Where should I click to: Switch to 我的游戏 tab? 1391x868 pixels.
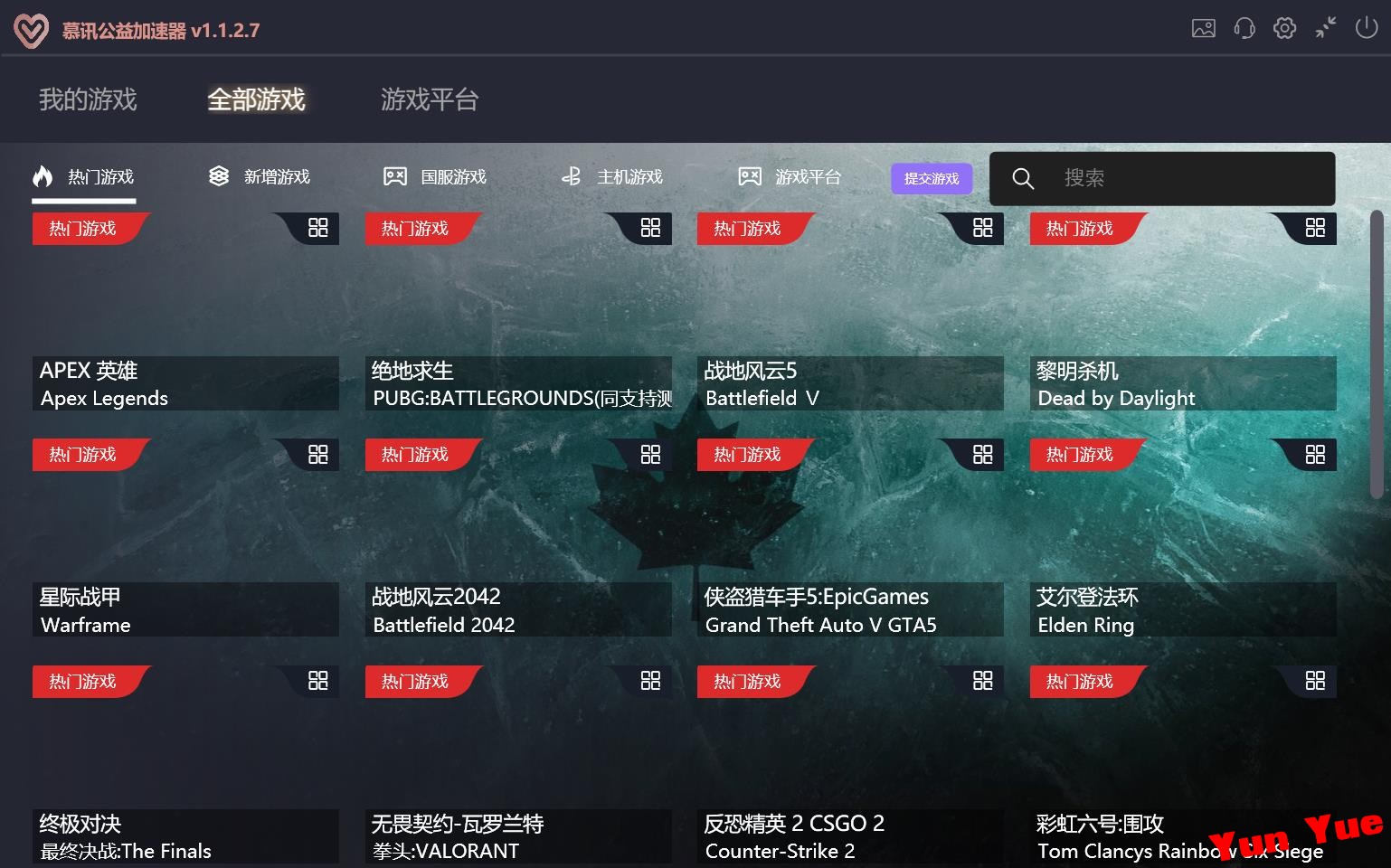tap(88, 99)
